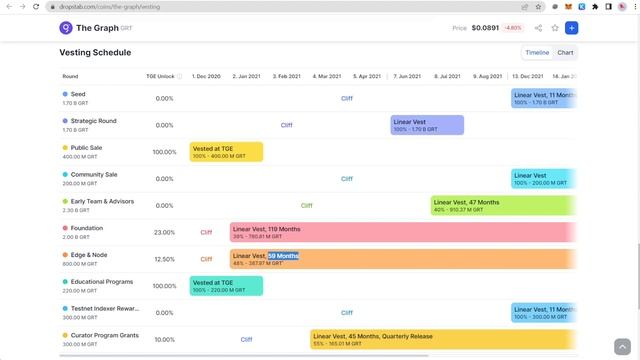Open share icon in address bar
The height and width of the screenshot is (360, 640).
[524, 7]
